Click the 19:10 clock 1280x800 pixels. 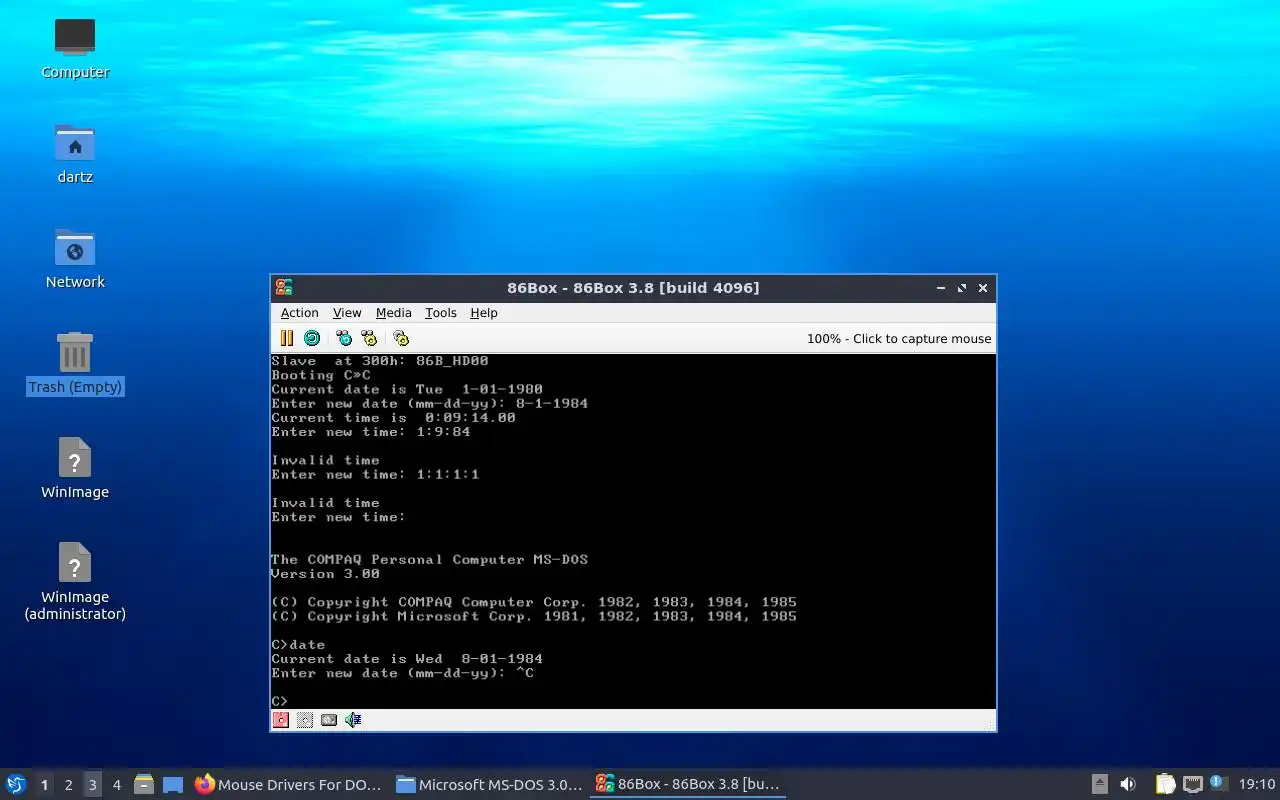pyautogui.click(x=1257, y=785)
